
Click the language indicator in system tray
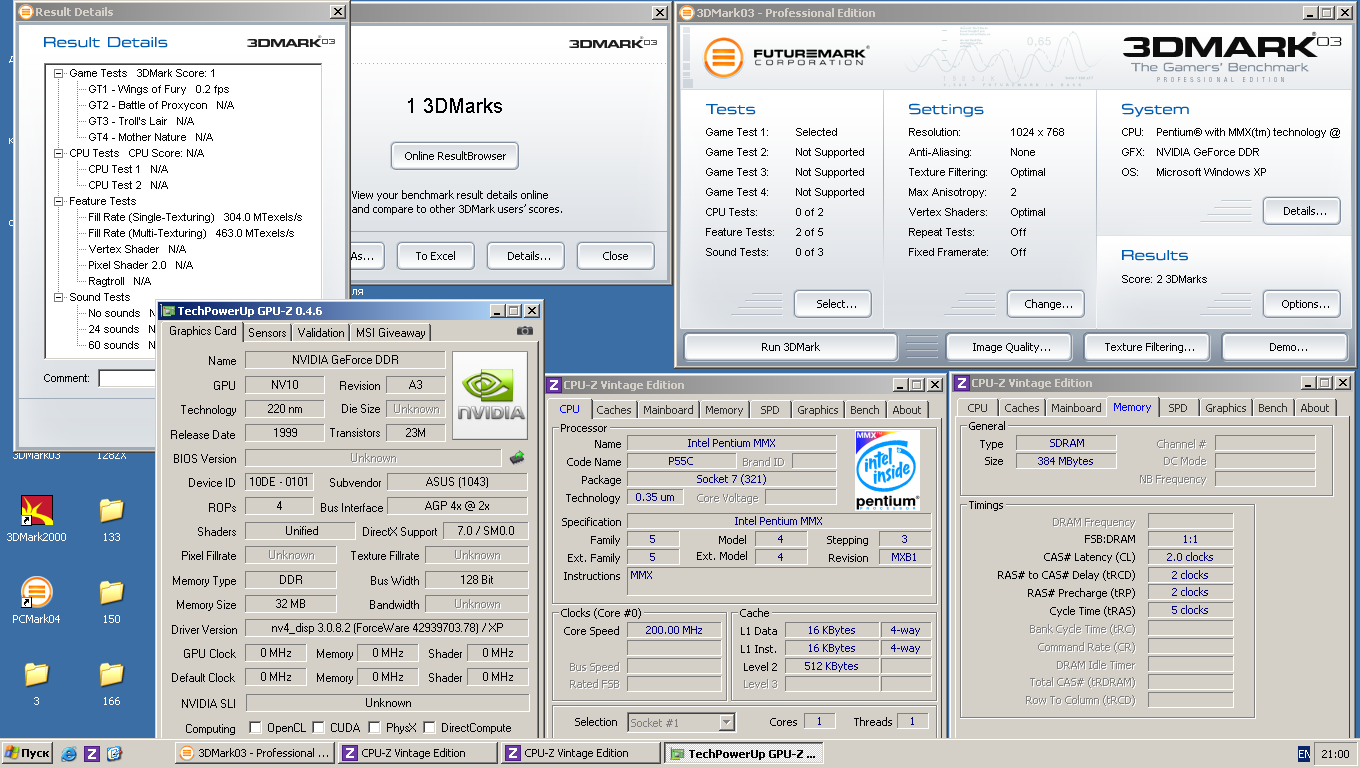pos(1304,754)
